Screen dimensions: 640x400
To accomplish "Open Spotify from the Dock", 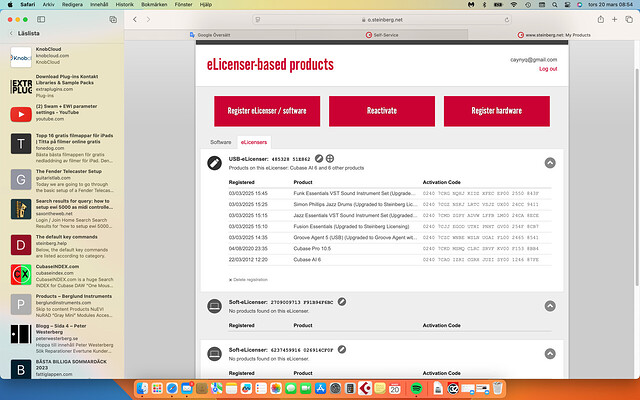I will coord(416,388).
